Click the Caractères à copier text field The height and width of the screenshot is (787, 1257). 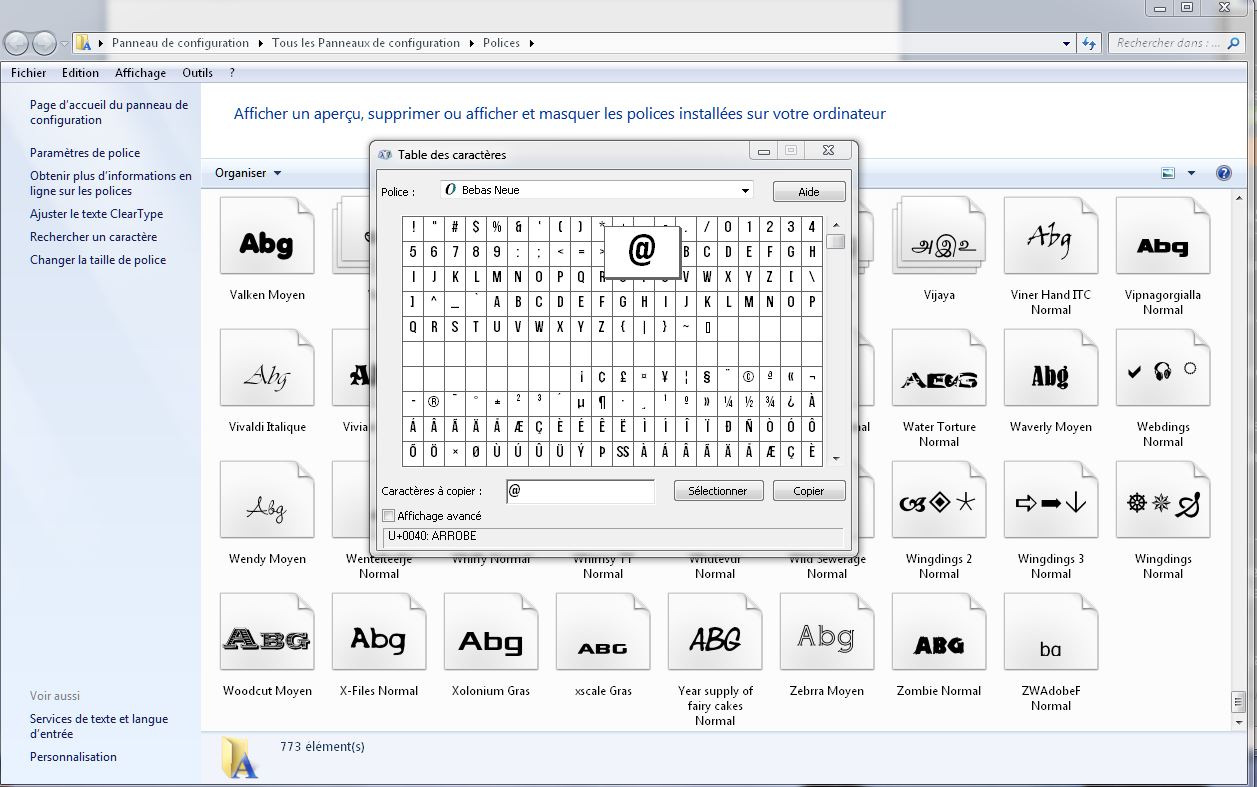(x=581, y=491)
